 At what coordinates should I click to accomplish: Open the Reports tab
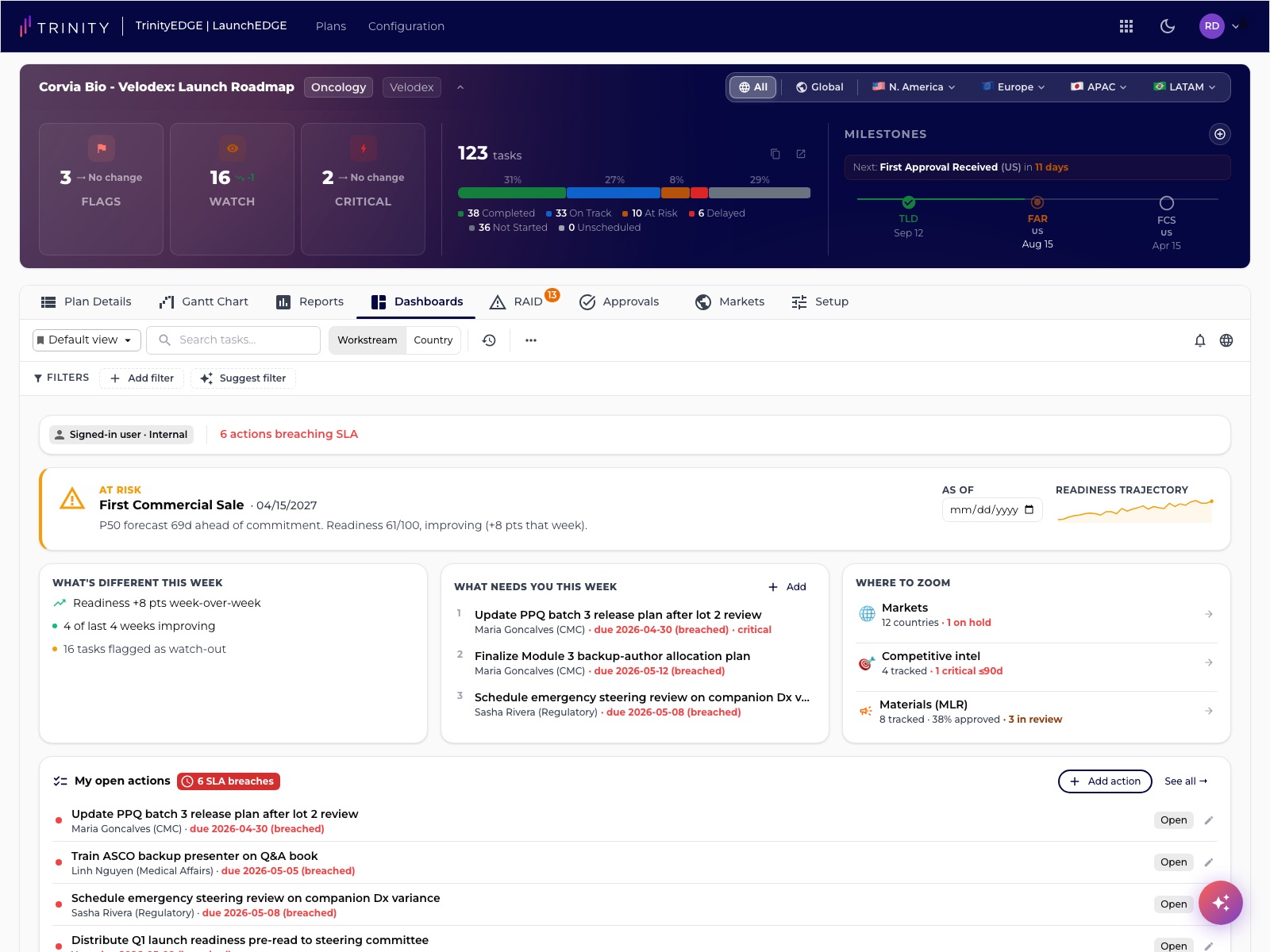point(310,301)
